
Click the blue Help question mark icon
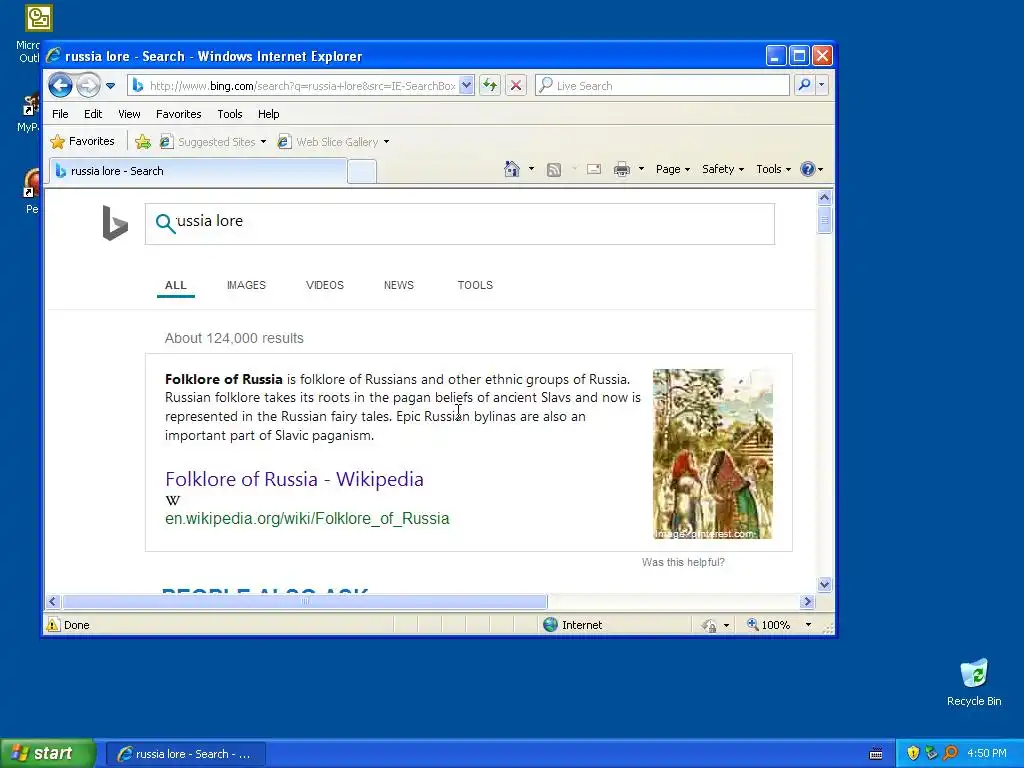[808, 169]
